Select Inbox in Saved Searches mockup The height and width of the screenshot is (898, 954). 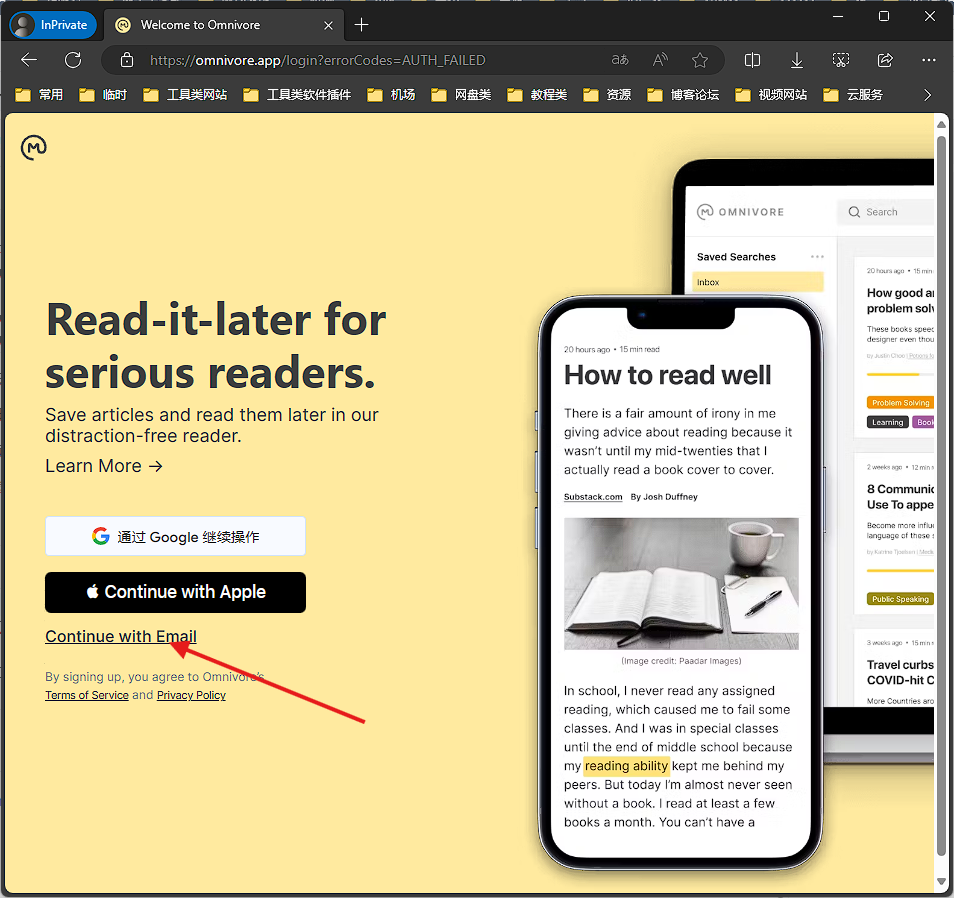(x=757, y=282)
